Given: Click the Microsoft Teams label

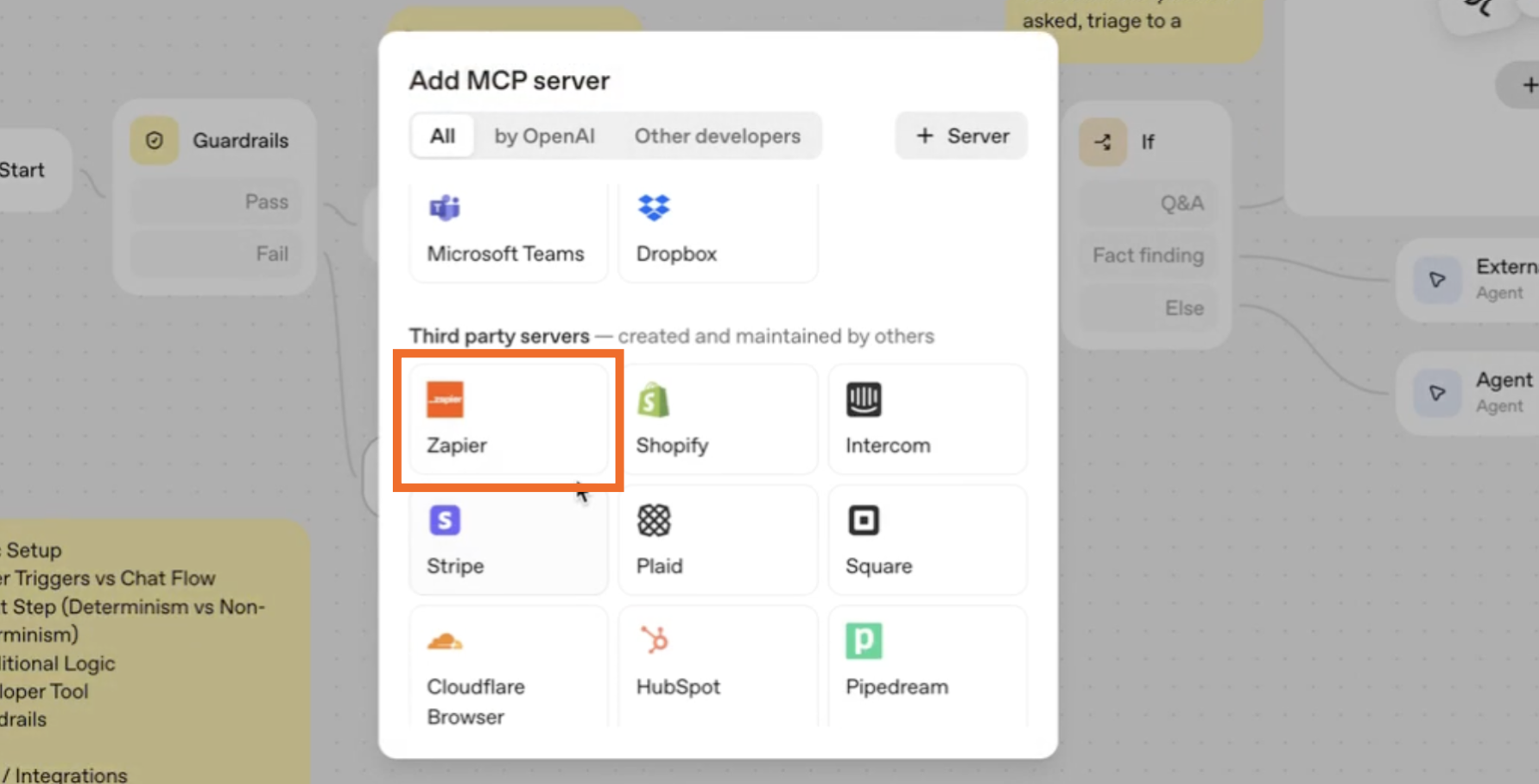Looking at the screenshot, I should pos(505,254).
